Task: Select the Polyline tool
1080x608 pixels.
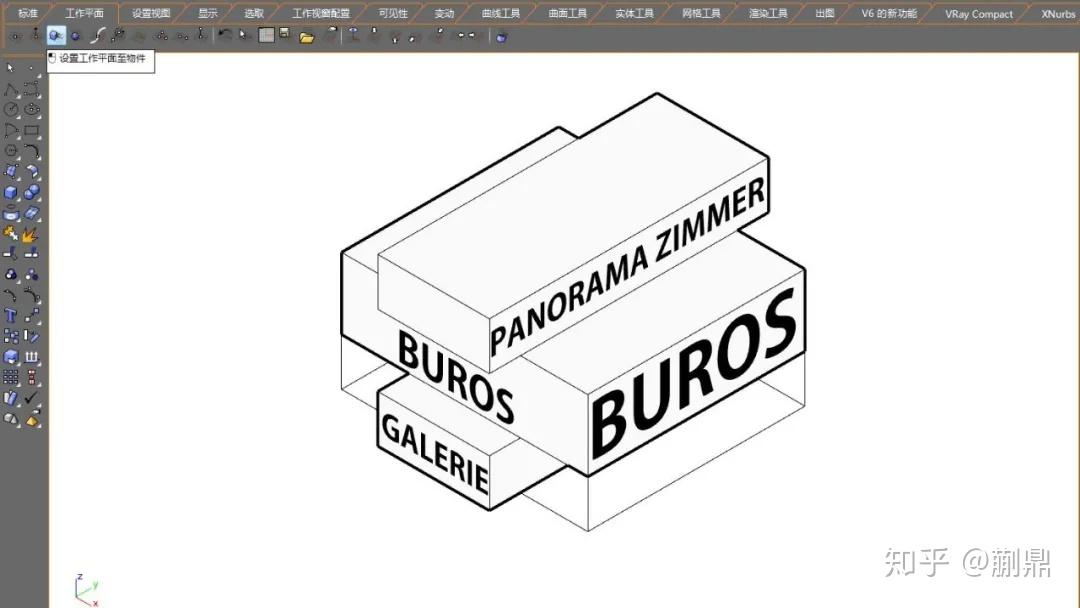Action: pos(11,90)
